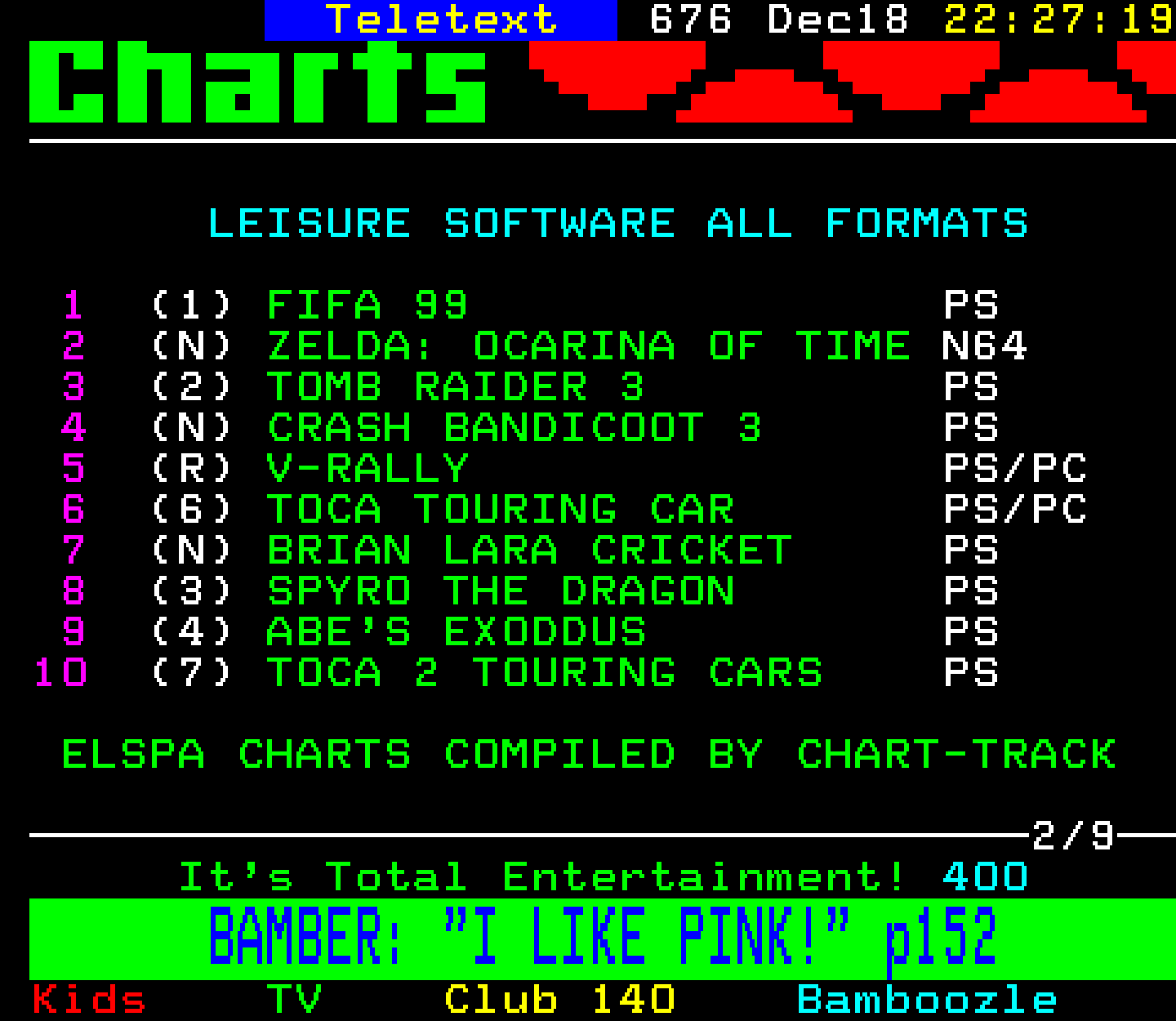The height and width of the screenshot is (1021, 1176).
Task: Select the cyan Bamboozle fastext link
Action: click(x=927, y=1000)
